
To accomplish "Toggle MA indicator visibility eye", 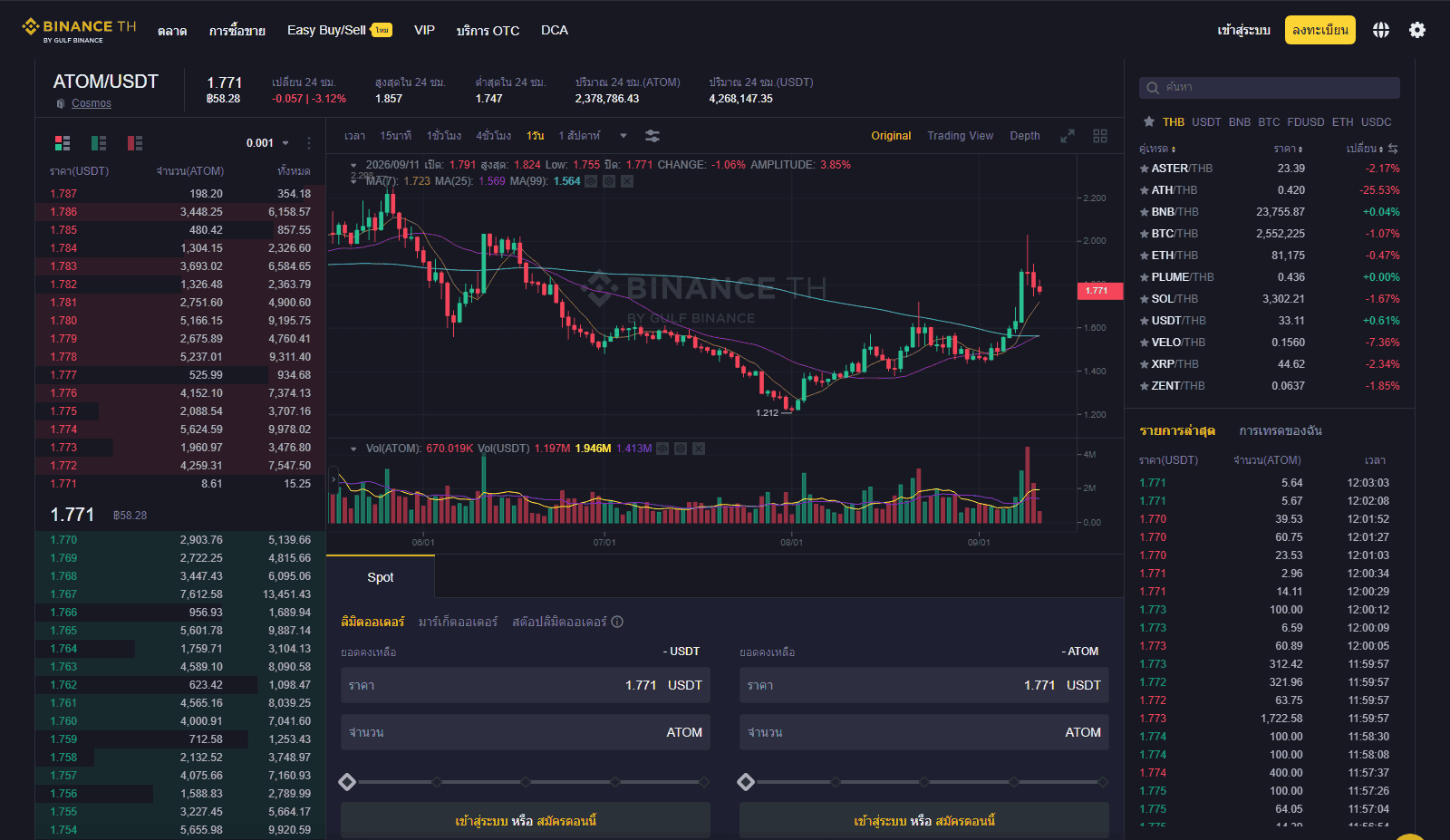I will click(591, 181).
